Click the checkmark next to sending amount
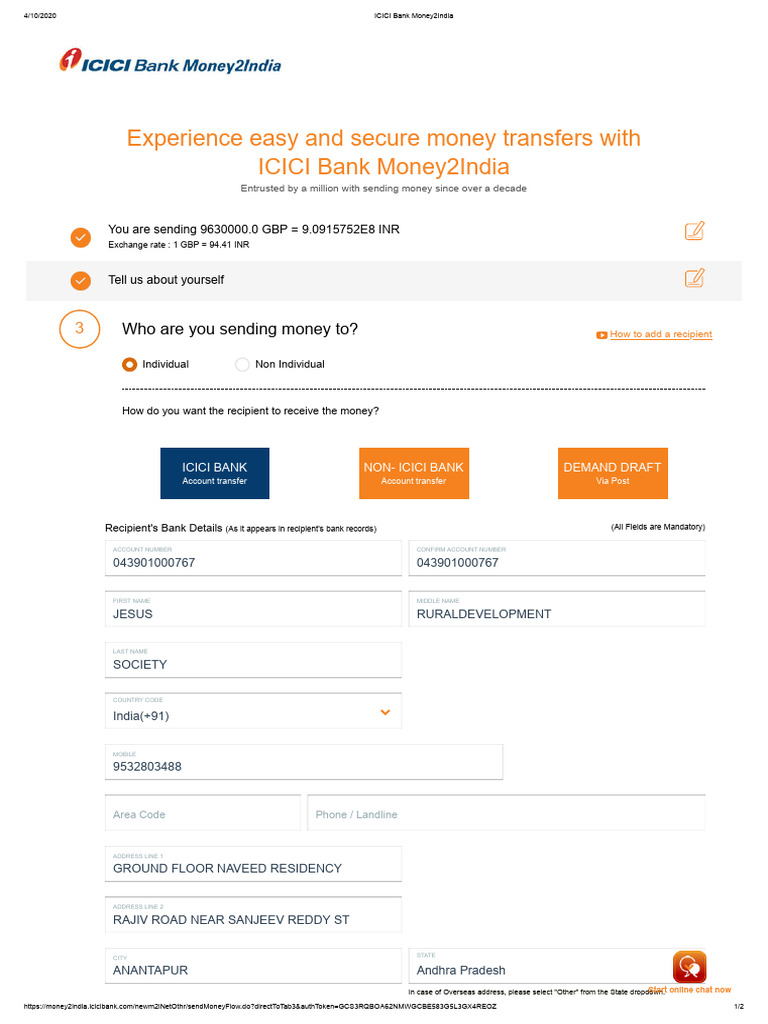768x1024 pixels. click(81, 237)
